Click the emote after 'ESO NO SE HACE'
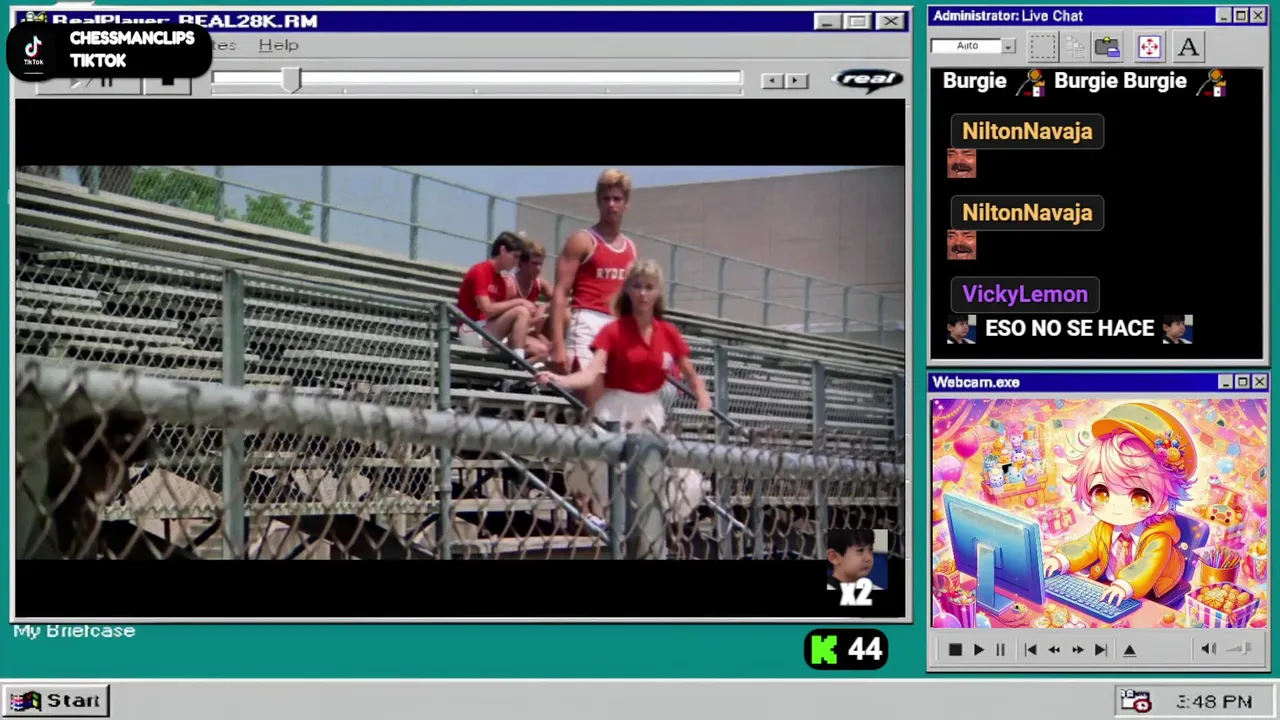The width and height of the screenshot is (1280, 720). pos(1177,328)
